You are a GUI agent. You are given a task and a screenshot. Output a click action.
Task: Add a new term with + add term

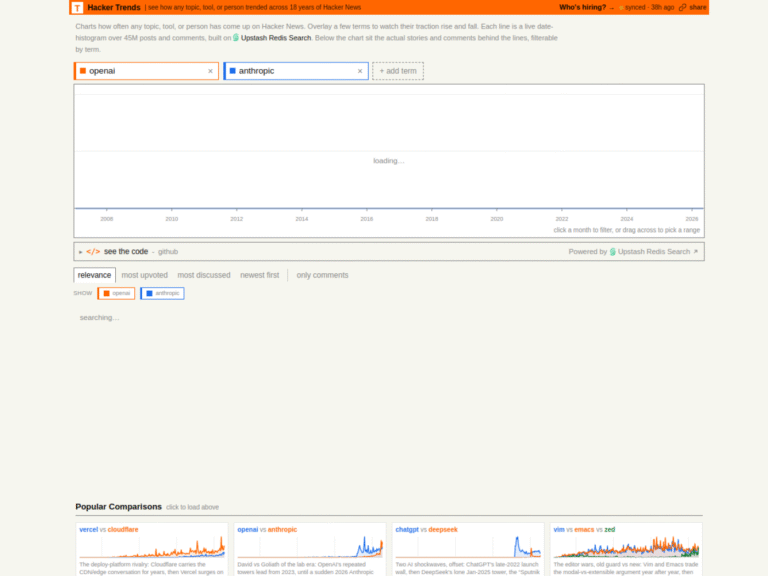pyautogui.click(x=398, y=71)
